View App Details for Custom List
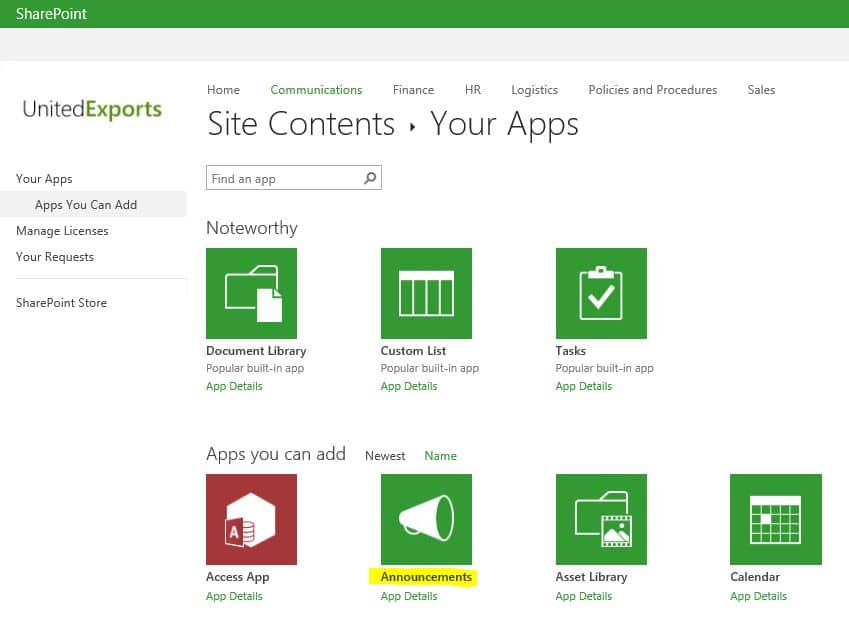This screenshot has width=849, height=636. tap(409, 386)
